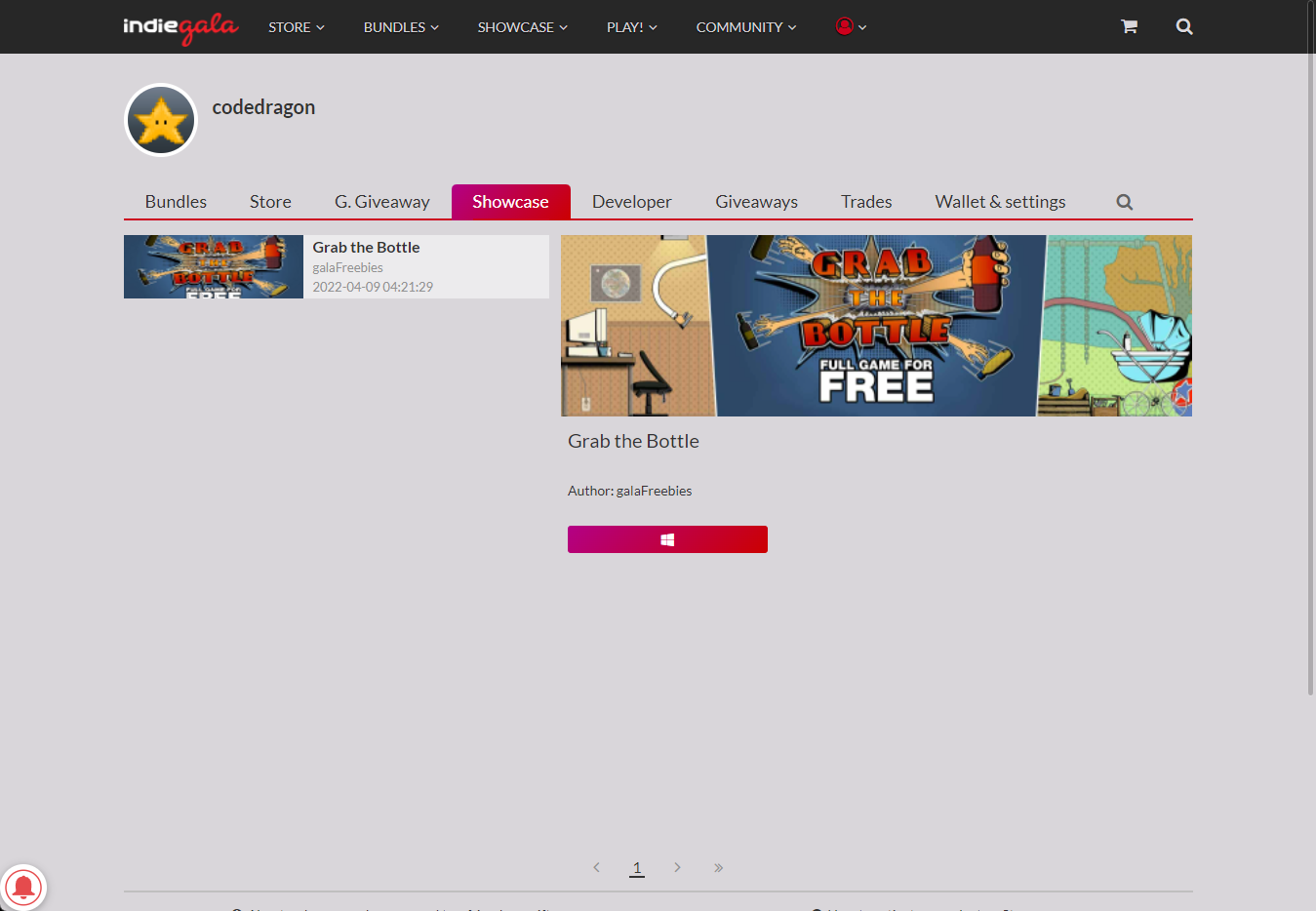Click the codedragon username
This screenshot has height=911, width=1316.
263,107
